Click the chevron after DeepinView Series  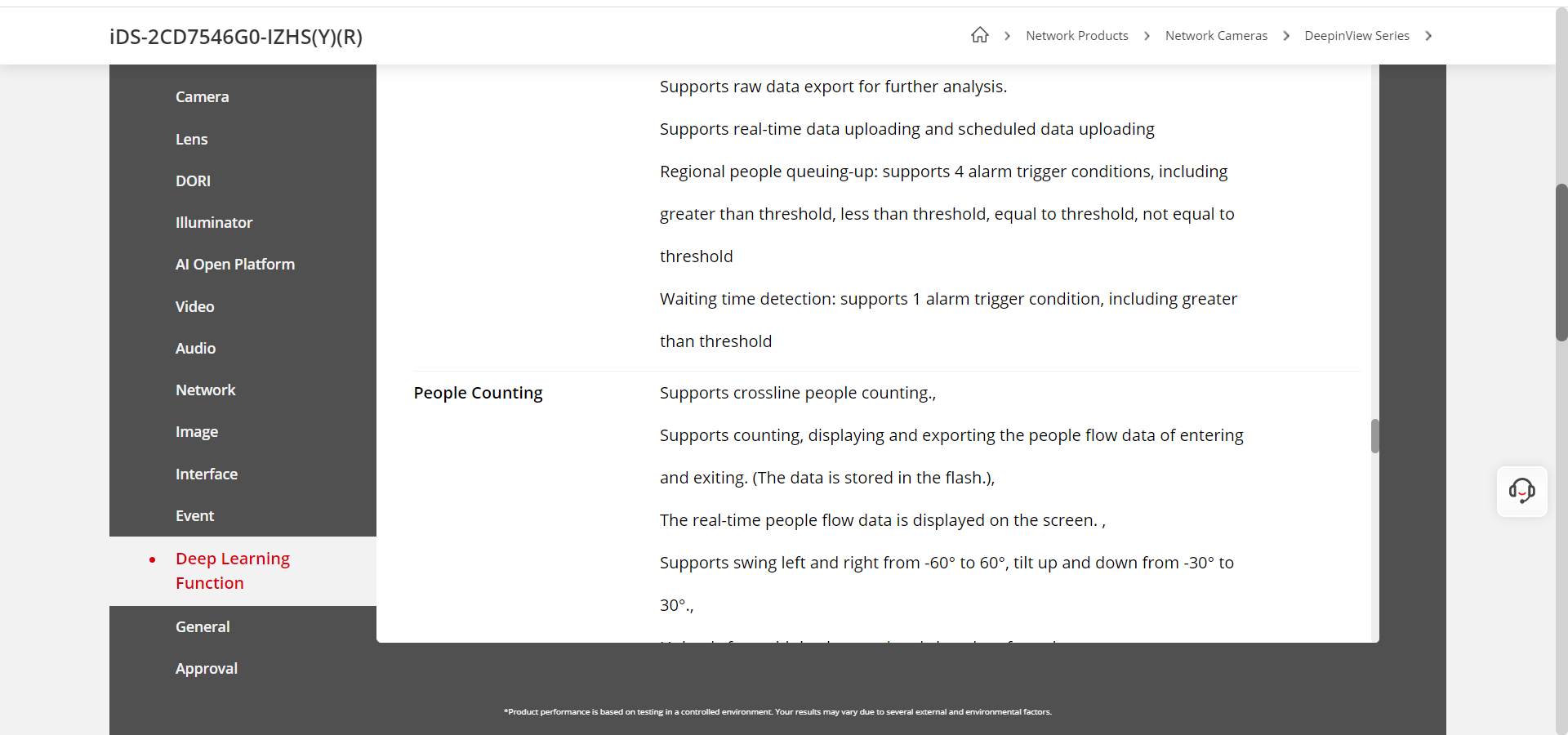pos(1428,36)
